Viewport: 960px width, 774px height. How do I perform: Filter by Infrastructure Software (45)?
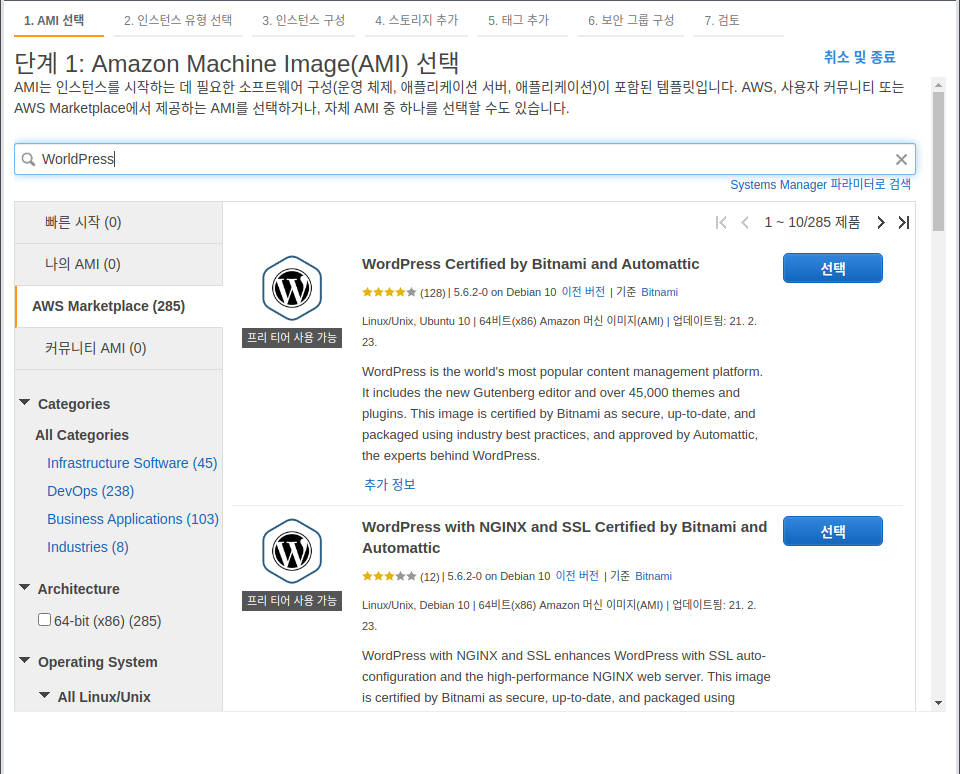tap(132, 463)
